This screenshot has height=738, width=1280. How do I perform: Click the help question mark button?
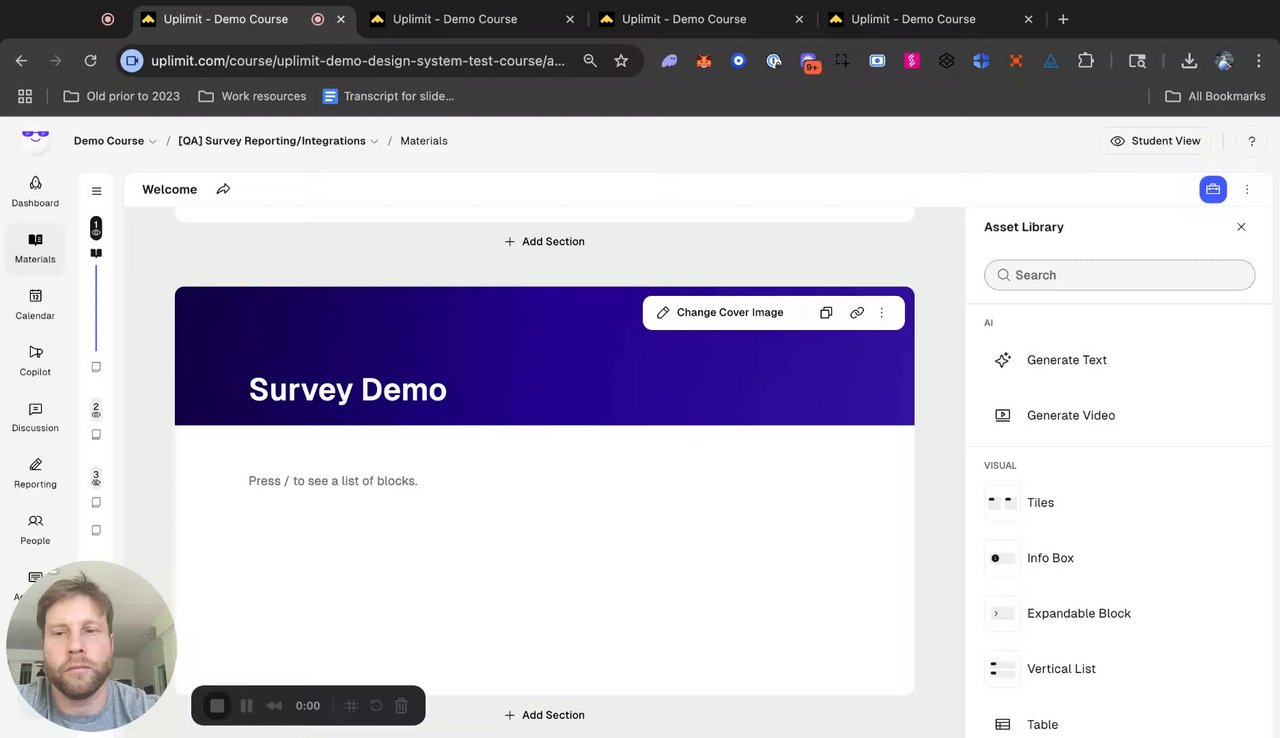1251,141
